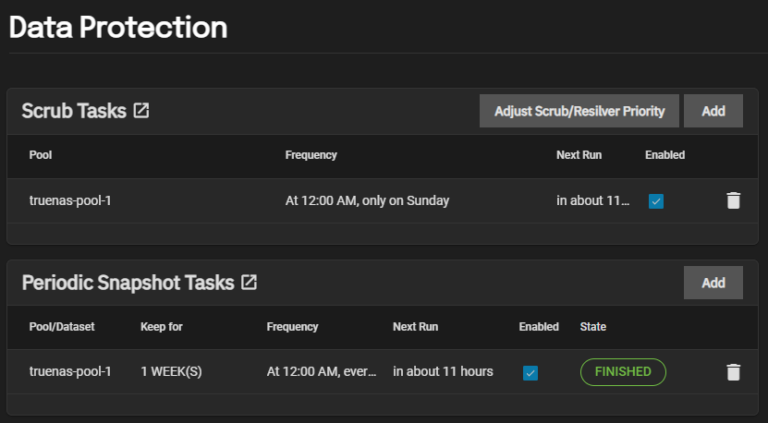This screenshot has height=423, width=768.
Task: Disable the scrub task Enabled checkbox
Action: tap(656, 201)
